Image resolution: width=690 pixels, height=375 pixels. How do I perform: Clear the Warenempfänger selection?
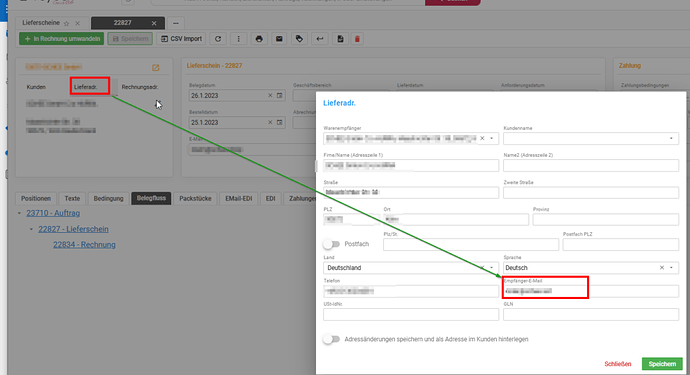482,138
